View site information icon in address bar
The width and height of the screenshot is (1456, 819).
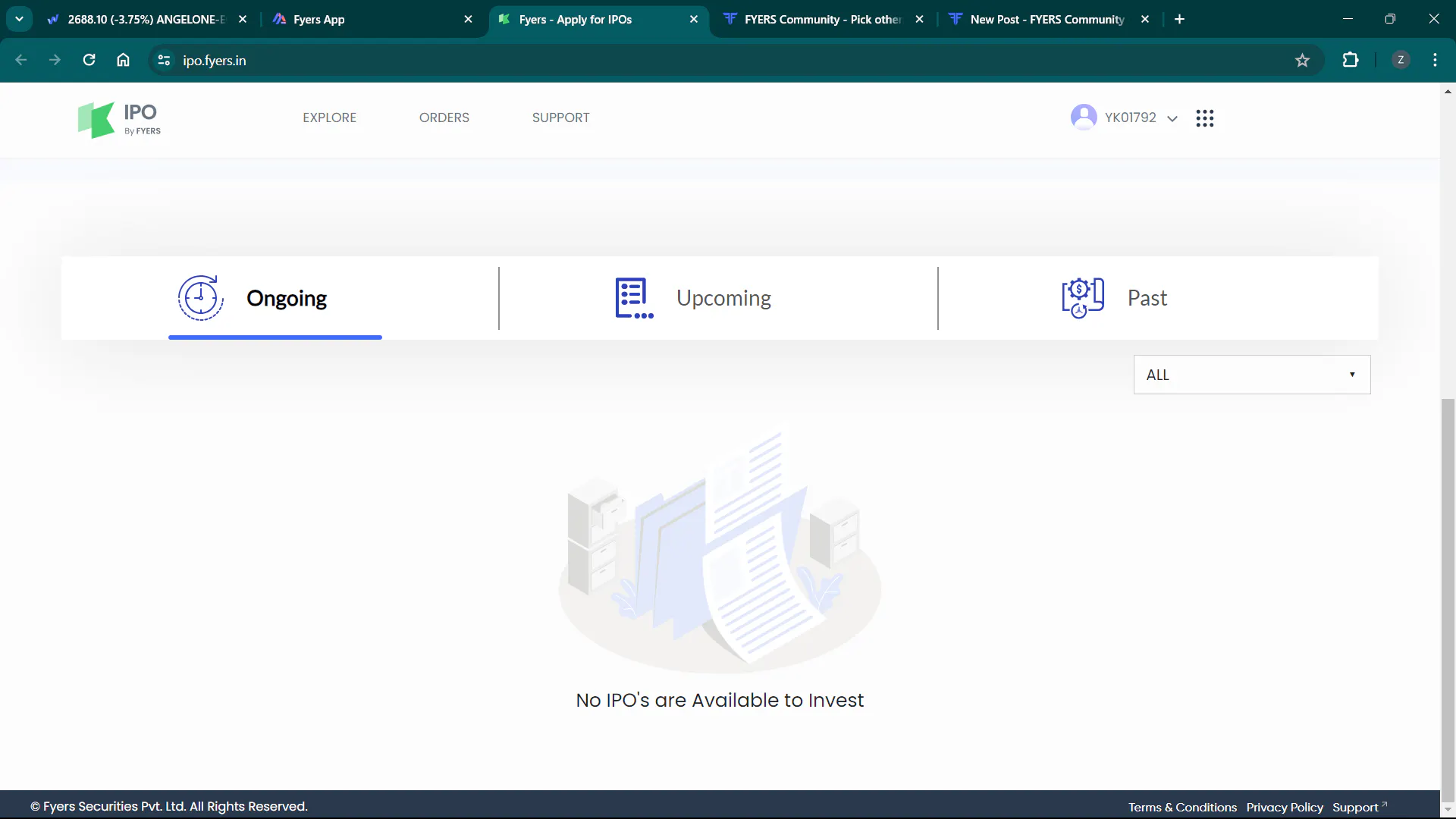click(x=163, y=60)
